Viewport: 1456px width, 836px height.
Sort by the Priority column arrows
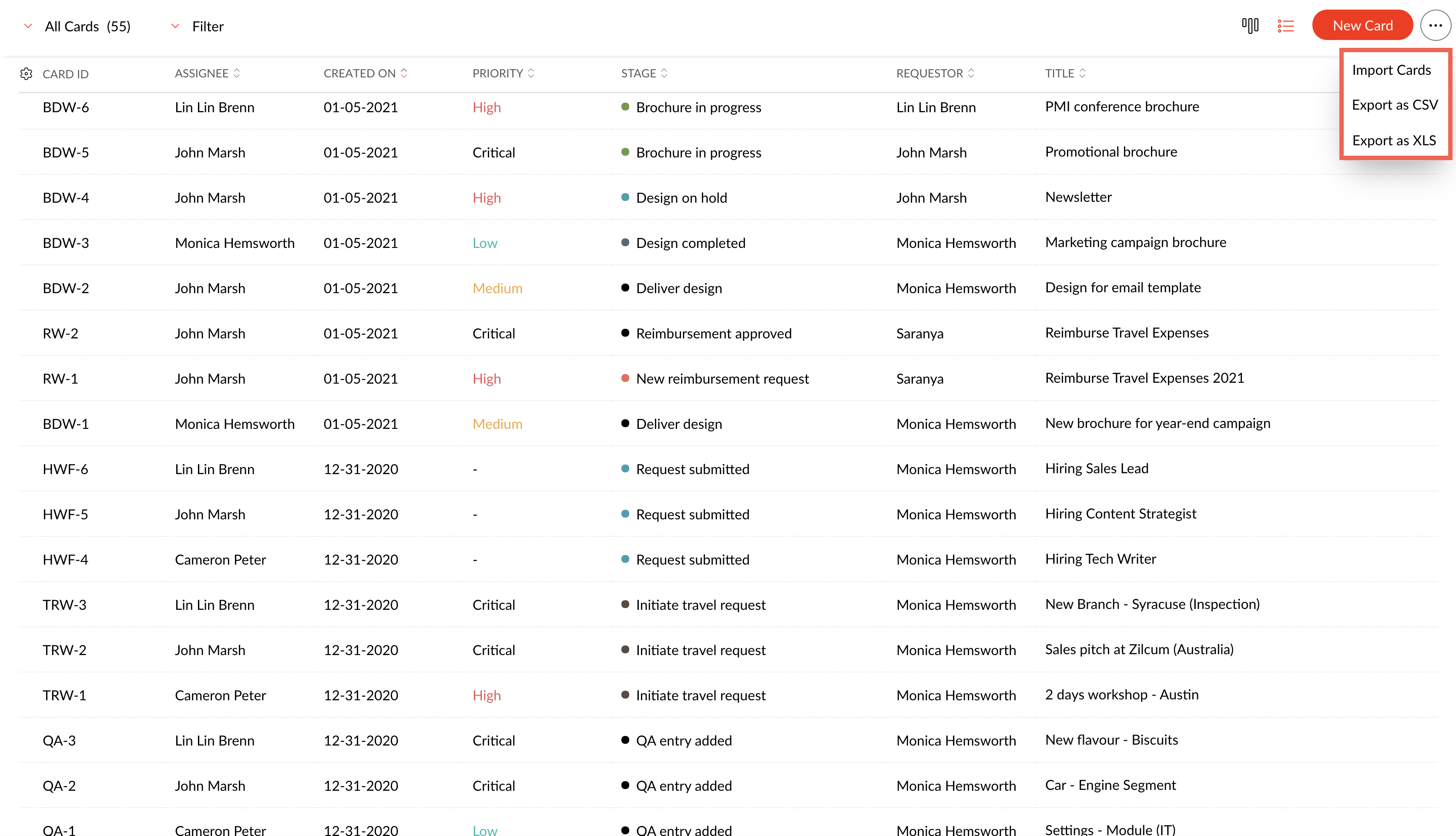click(x=531, y=73)
